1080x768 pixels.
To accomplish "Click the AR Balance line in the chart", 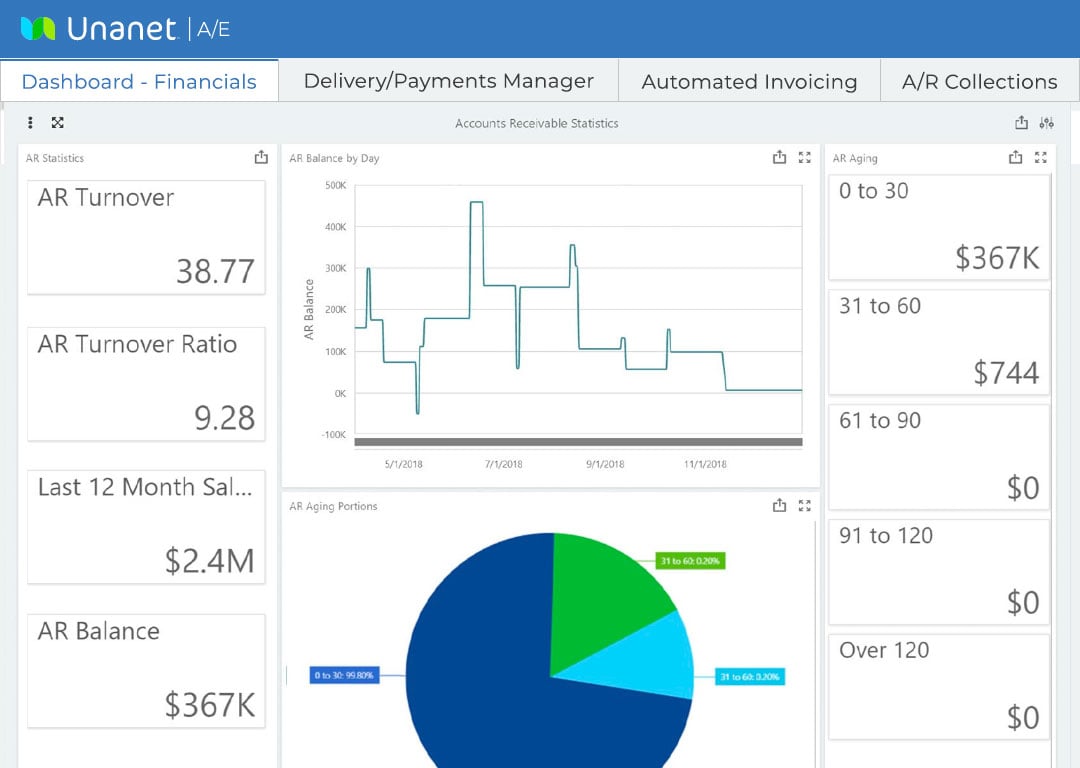I will click(x=544, y=287).
